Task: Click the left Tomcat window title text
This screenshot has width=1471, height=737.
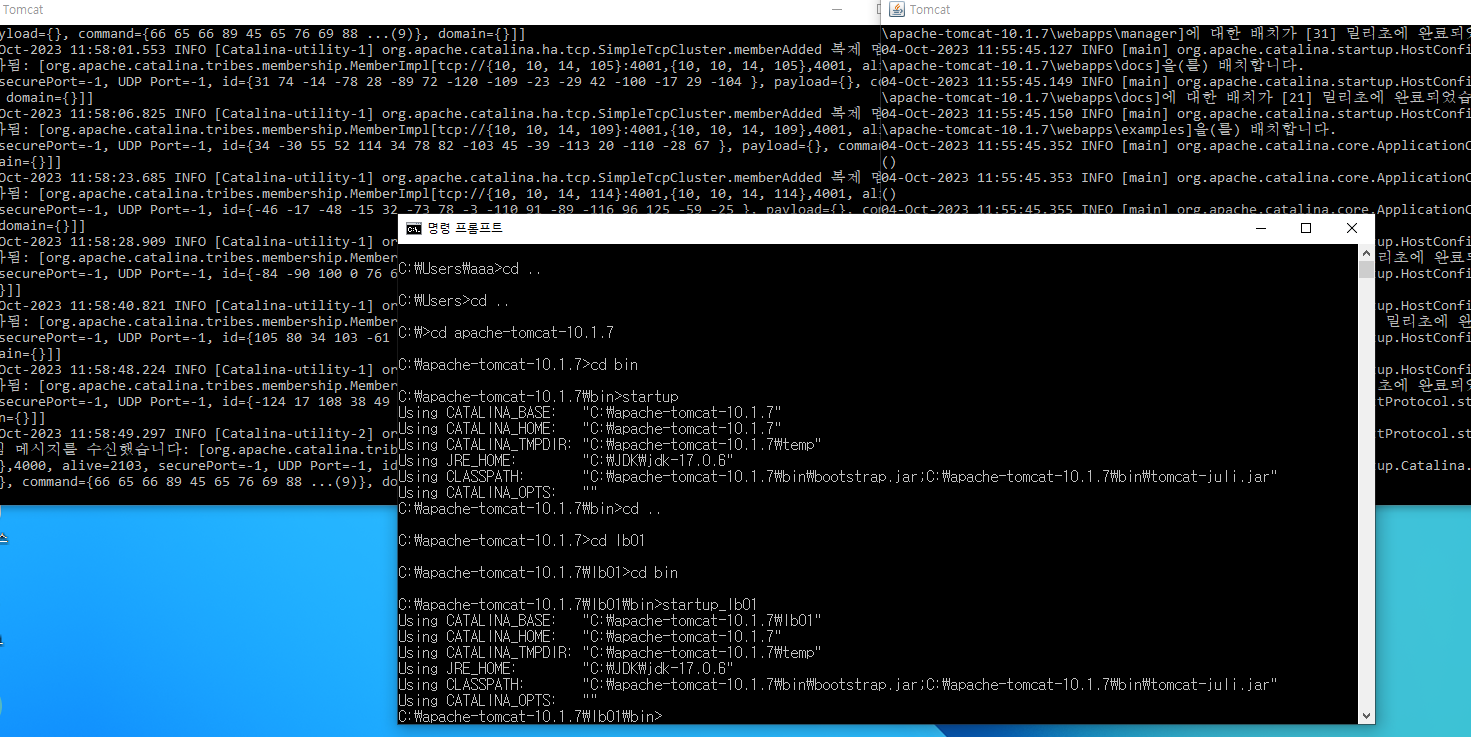Action: [22, 9]
